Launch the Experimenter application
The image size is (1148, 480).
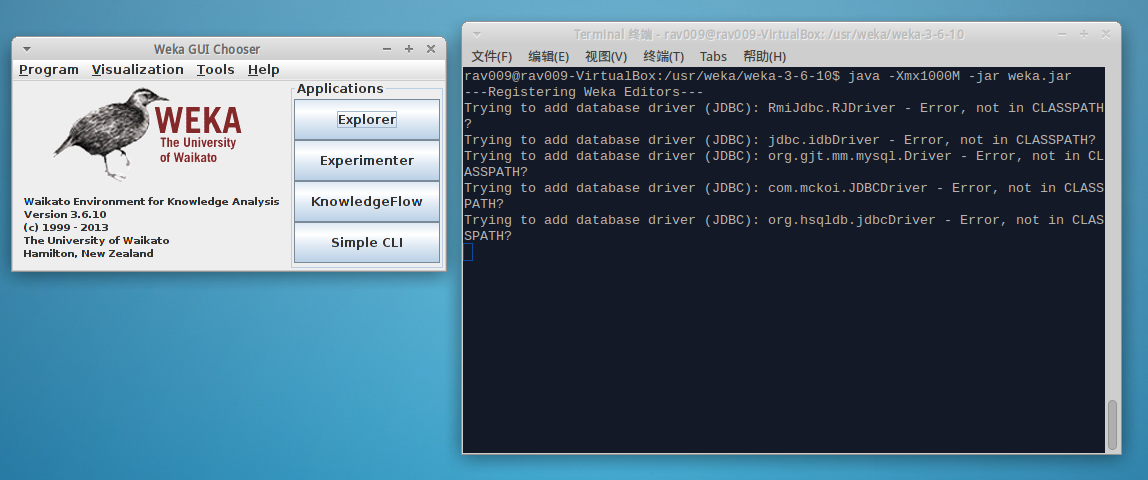click(x=367, y=160)
